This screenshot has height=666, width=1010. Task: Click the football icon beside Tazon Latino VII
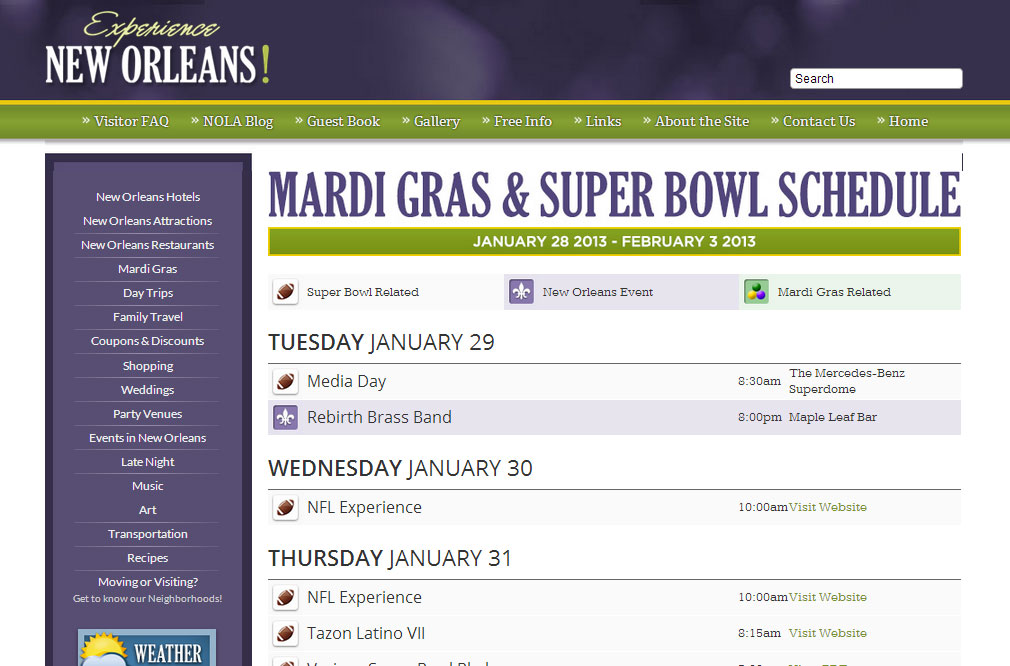coord(285,633)
